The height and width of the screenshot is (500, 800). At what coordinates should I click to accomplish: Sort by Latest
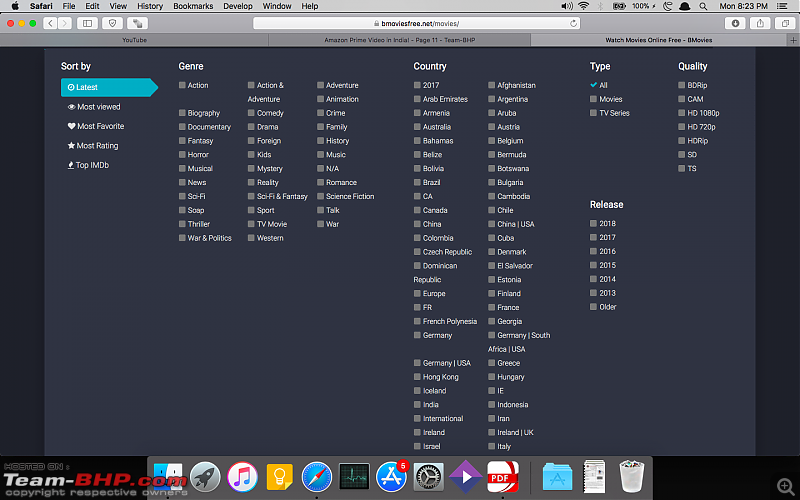click(109, 87)
